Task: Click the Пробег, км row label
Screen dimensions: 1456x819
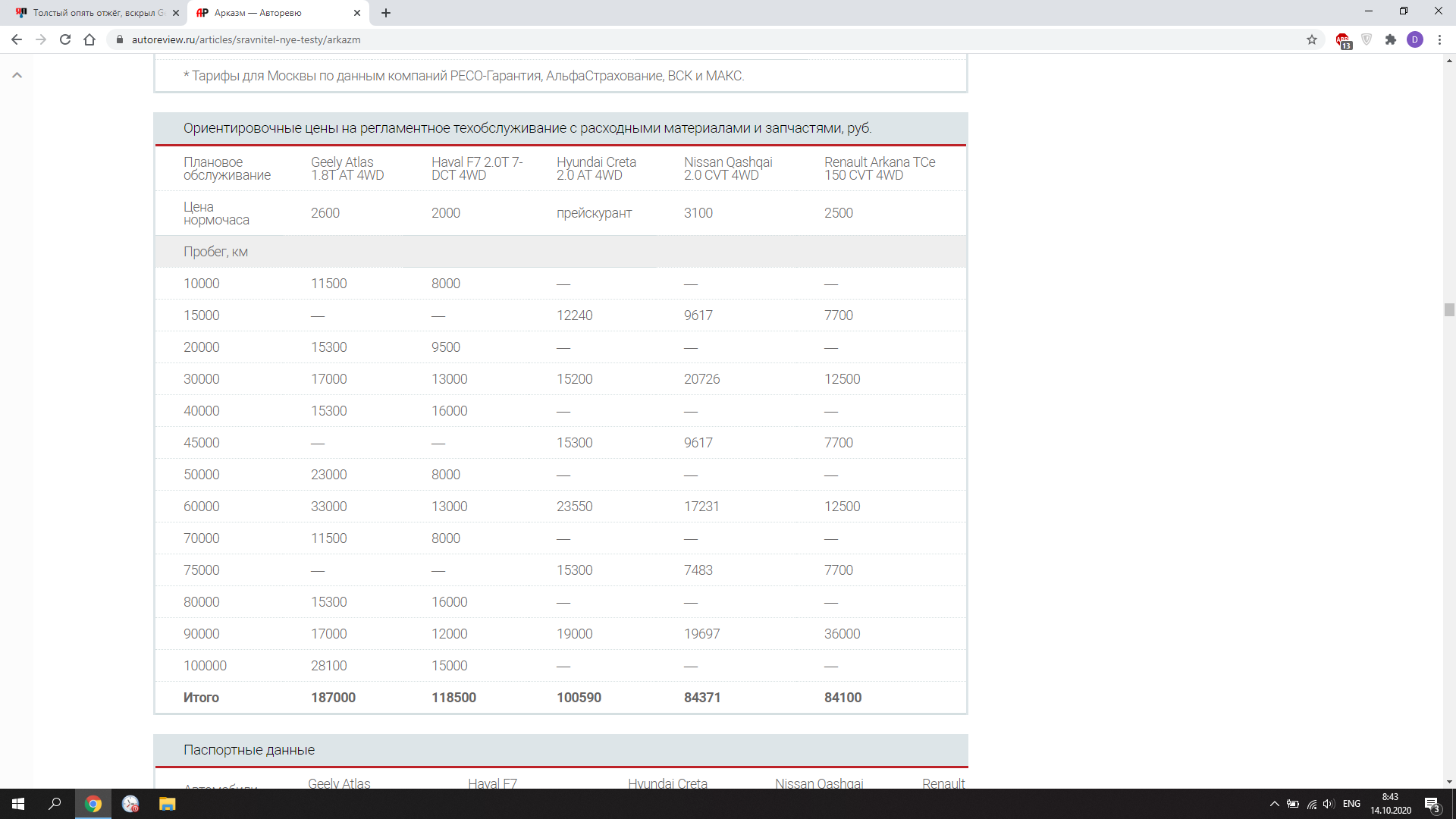Action: tap(215, 252)
